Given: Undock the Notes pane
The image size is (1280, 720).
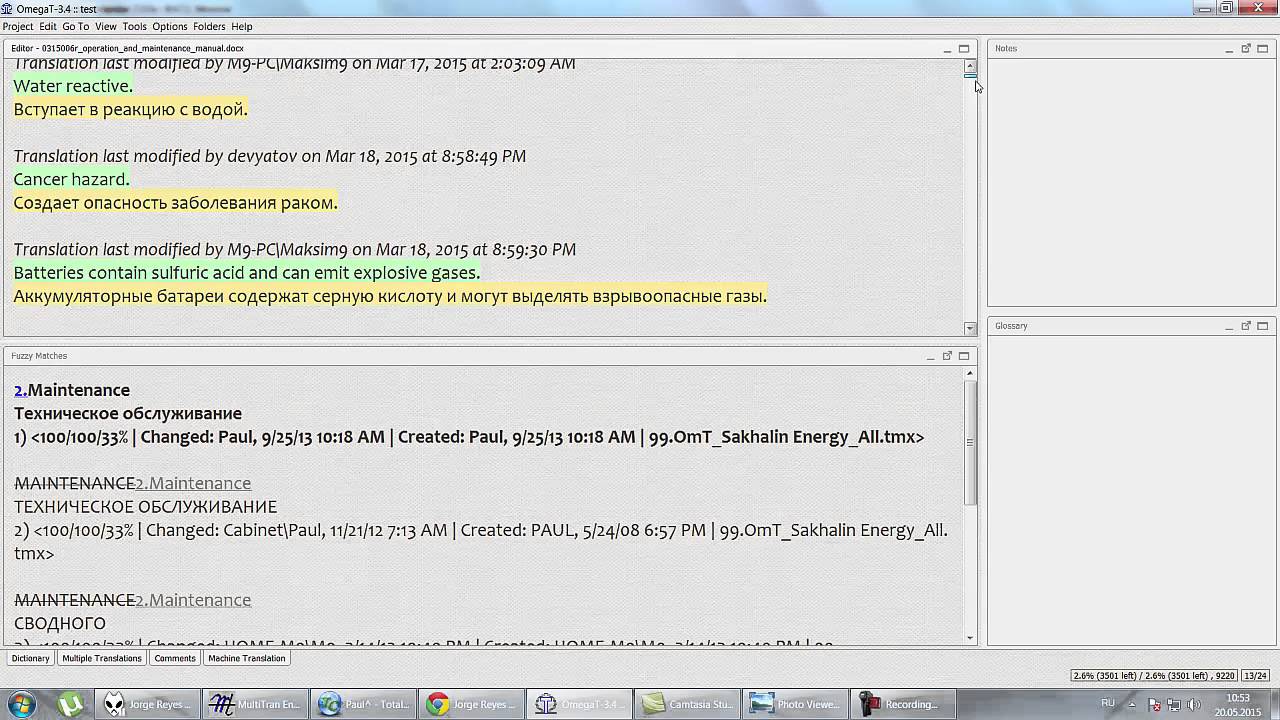Looking at the screenshot, I should pyautogui.click(x=1246, y=48).
